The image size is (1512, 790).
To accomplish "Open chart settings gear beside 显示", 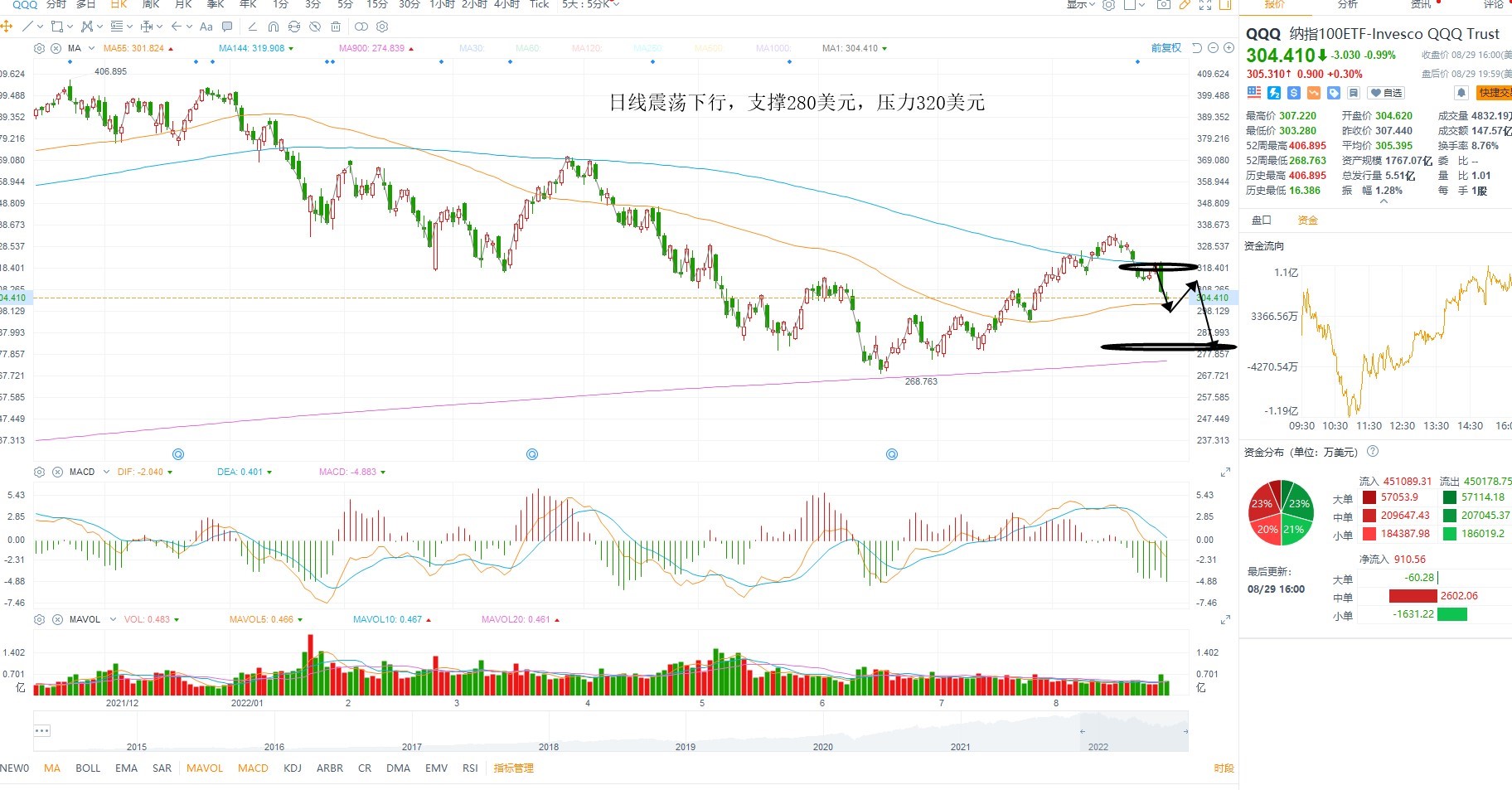I will pos(1108,5).
